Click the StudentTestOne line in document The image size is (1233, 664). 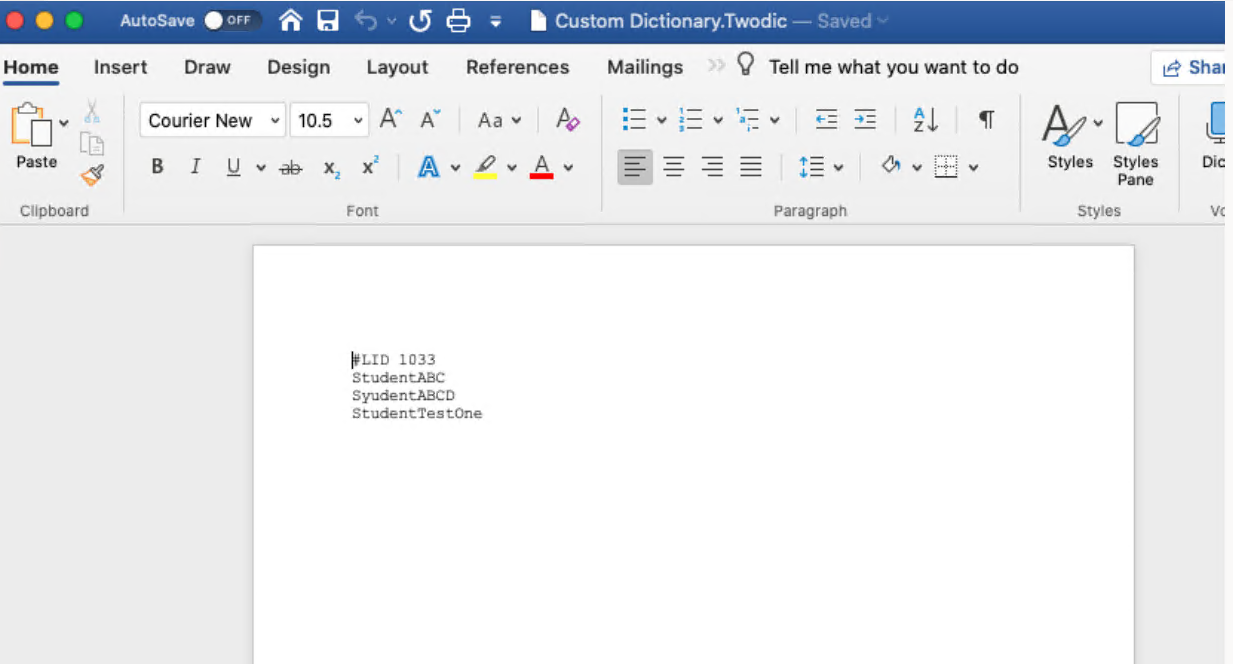point(416,414)
